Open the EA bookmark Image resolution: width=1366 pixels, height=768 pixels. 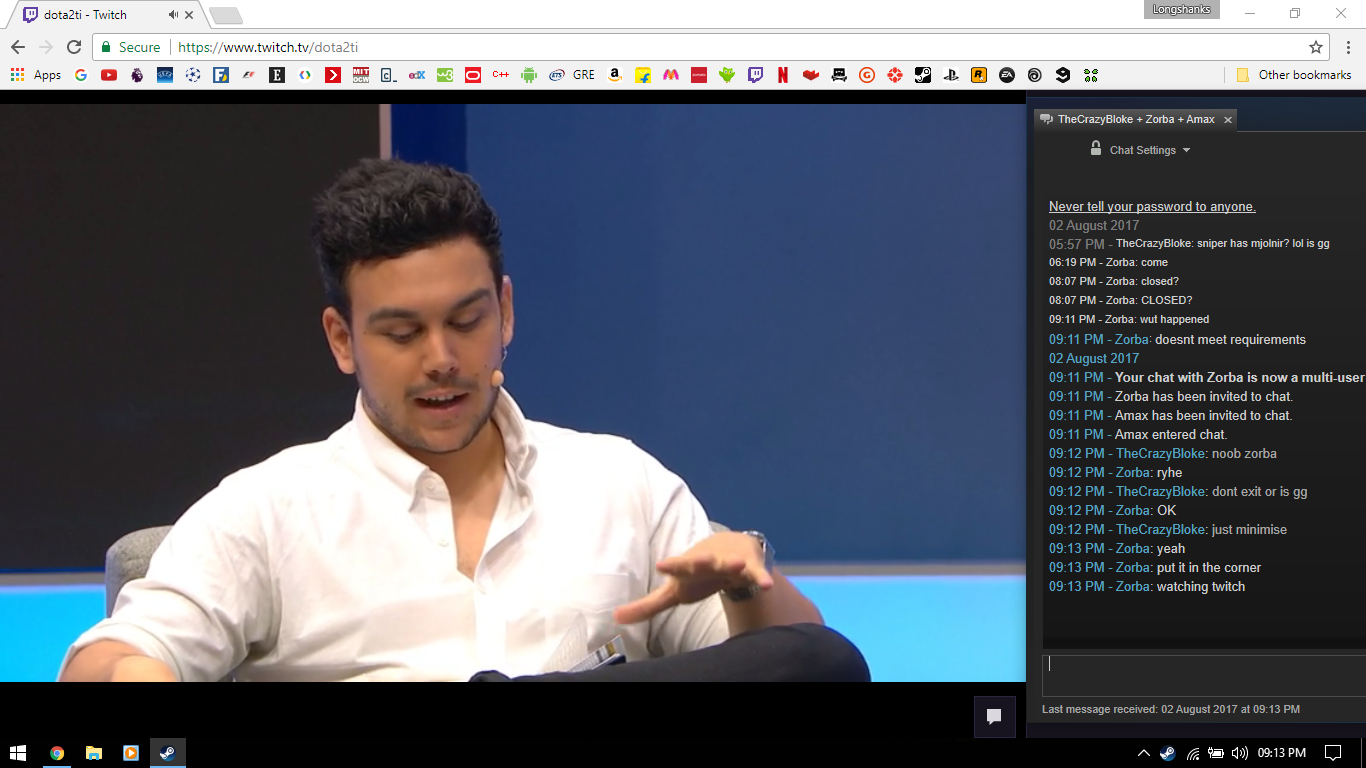[1007, 75]
